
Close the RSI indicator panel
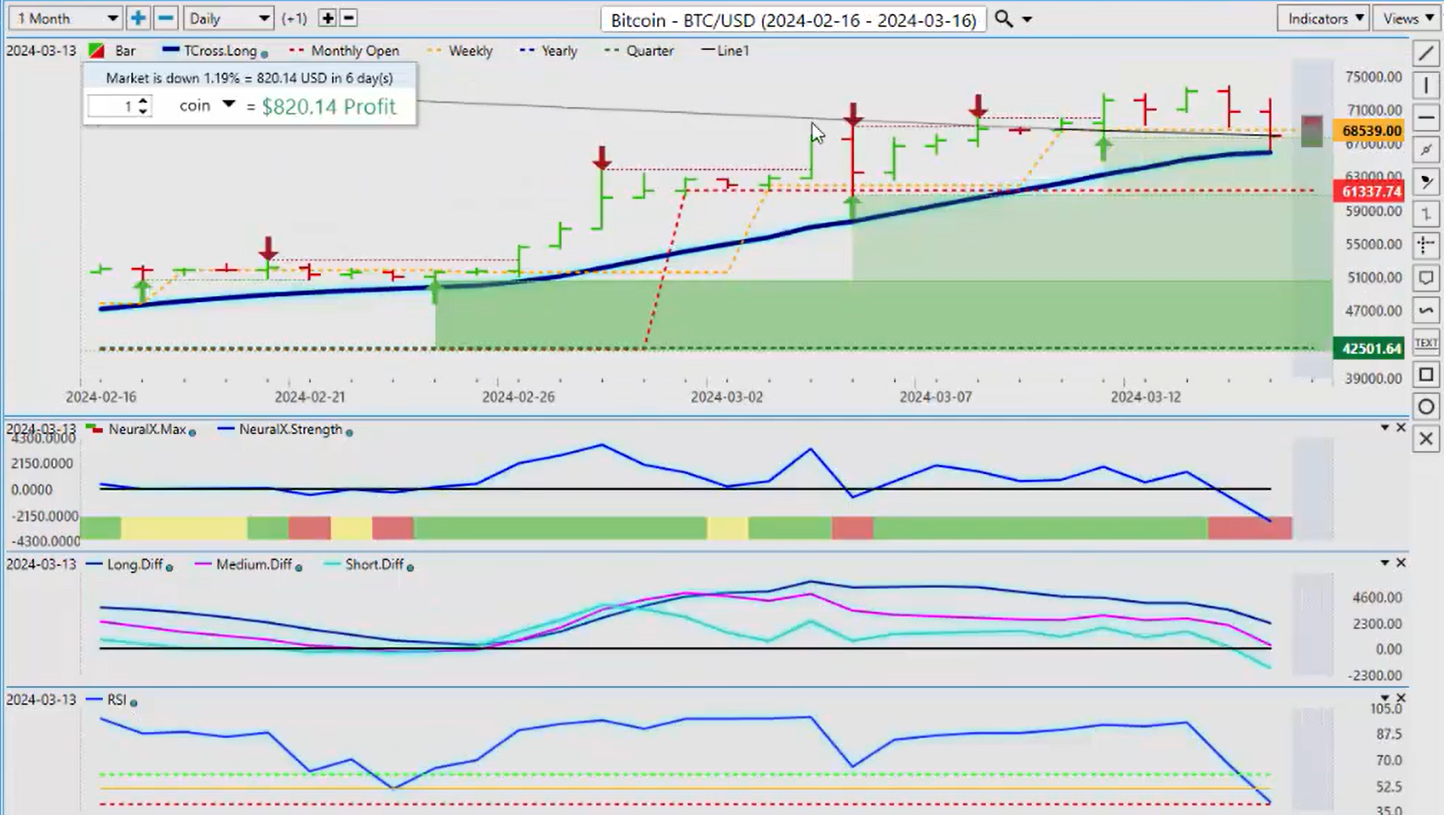coord(1401,698)
